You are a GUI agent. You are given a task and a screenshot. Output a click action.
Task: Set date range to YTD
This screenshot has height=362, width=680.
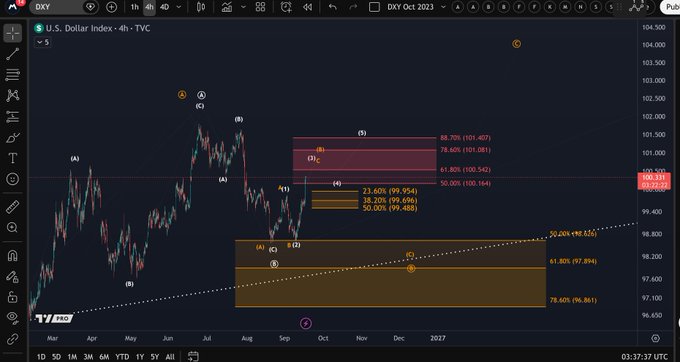coord(122,357)
